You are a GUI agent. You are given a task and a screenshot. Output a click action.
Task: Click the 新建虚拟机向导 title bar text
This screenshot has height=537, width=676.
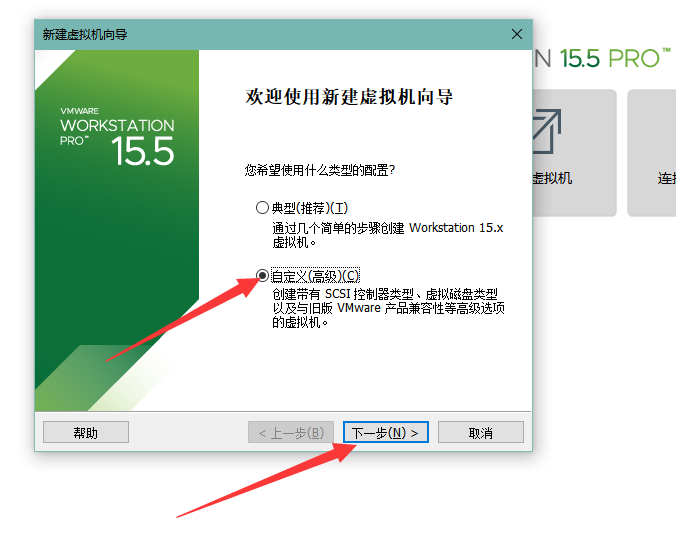point(85,34)
